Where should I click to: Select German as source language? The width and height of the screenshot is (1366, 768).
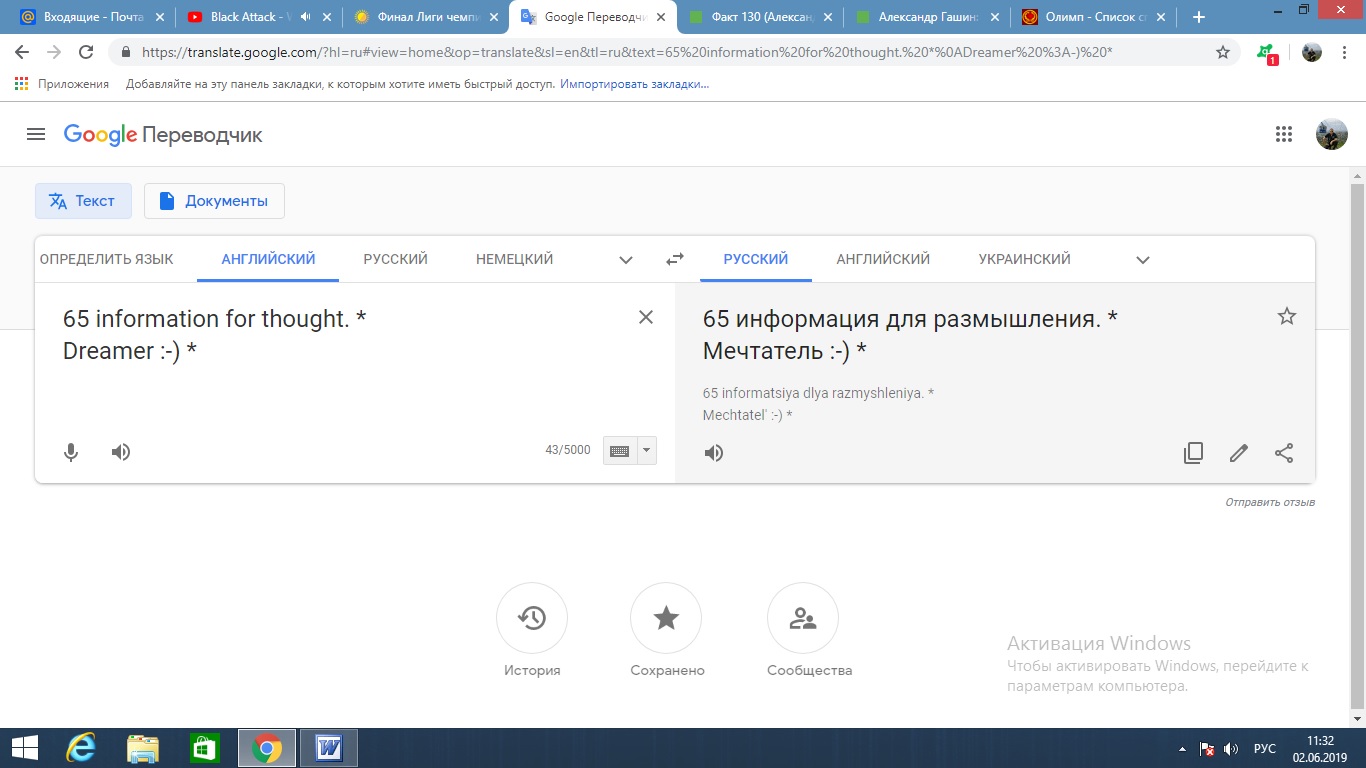514,259
